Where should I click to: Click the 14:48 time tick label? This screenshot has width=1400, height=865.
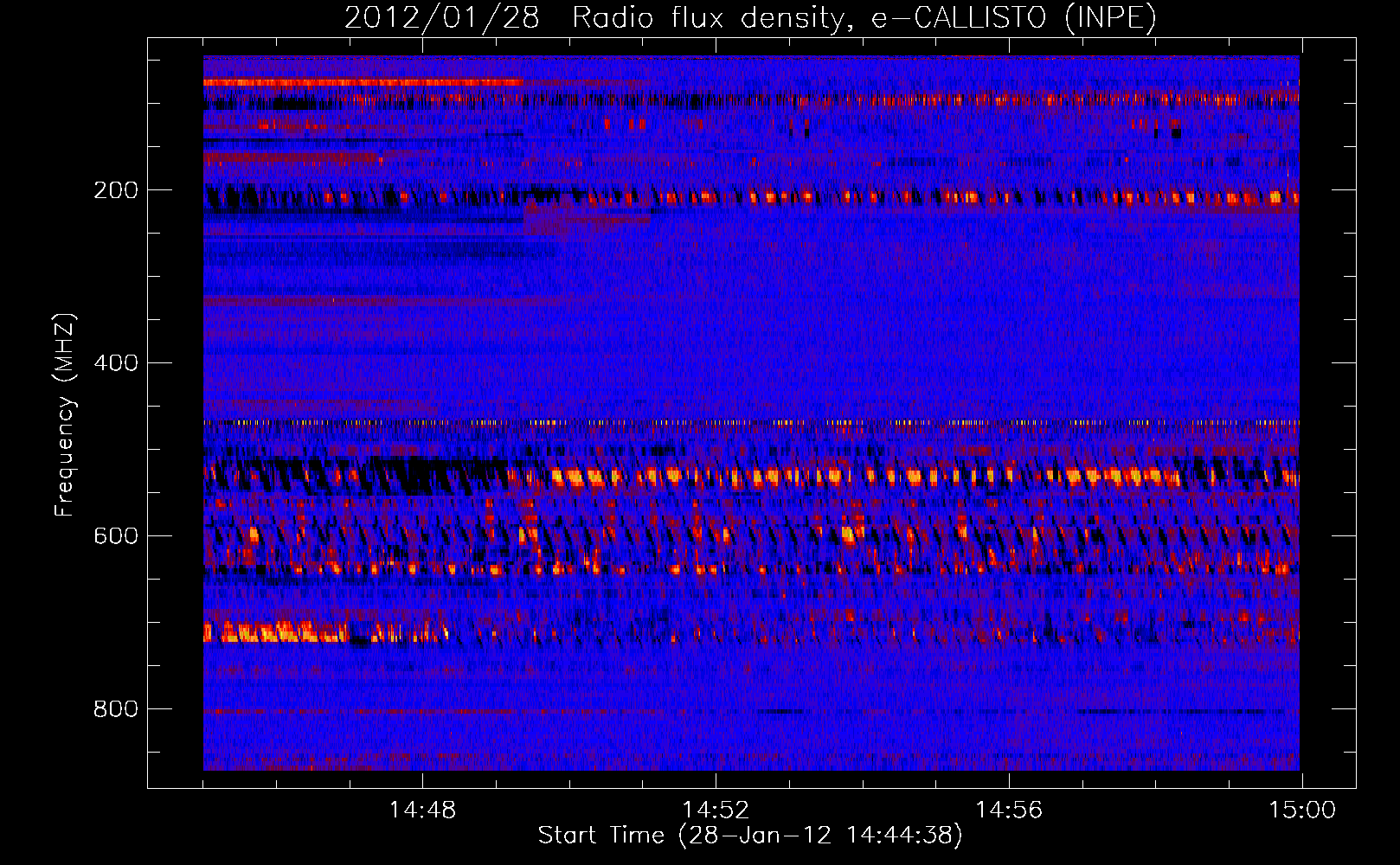(x=422, y=811)
